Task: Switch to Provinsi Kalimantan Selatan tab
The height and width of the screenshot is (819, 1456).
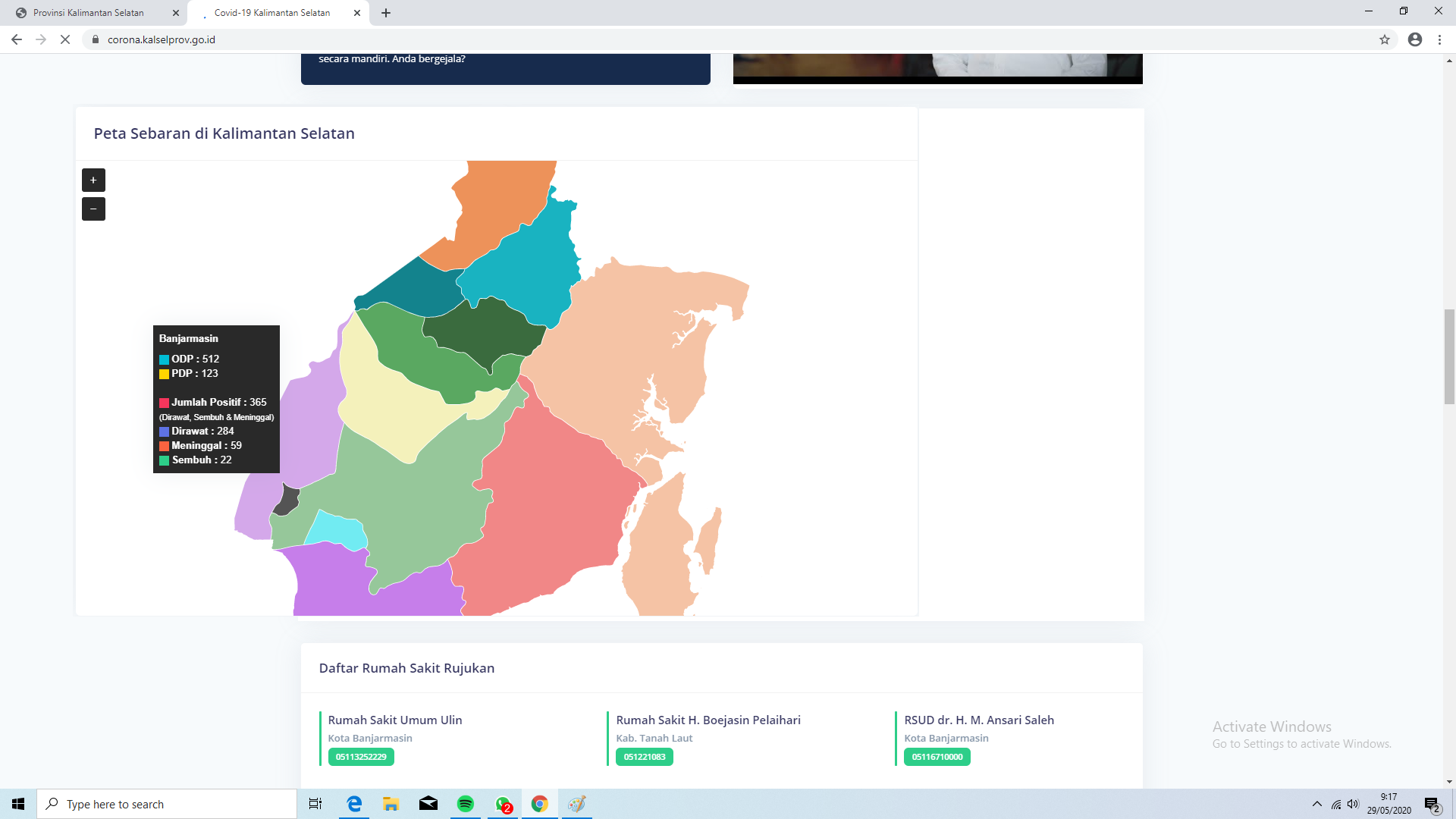Action: (x=89, y=13)
